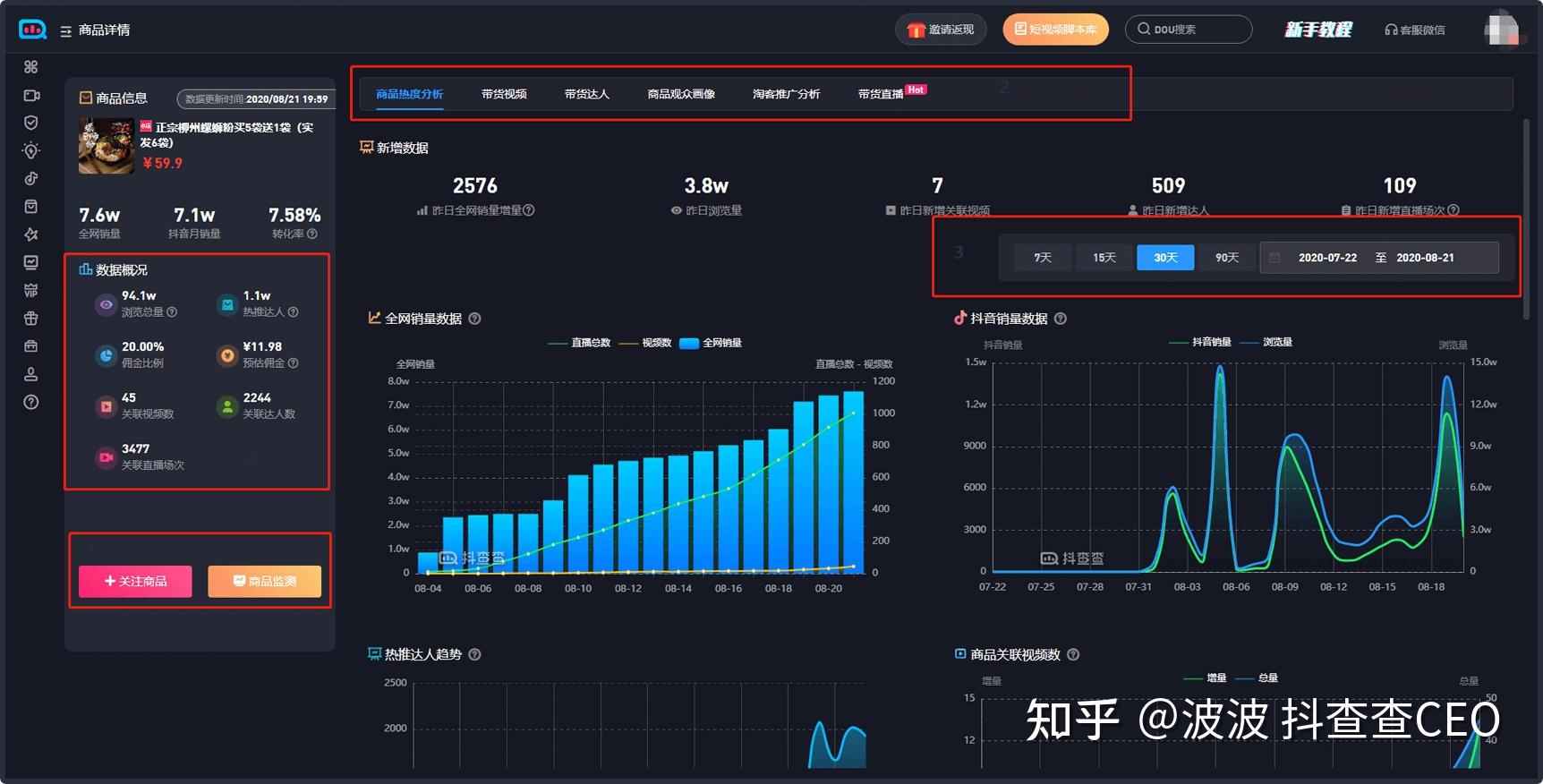The width and height of the screenshot is (1543, 784).
Task: Open the light bulb icon in sidebar
Action: click(31, 150)
